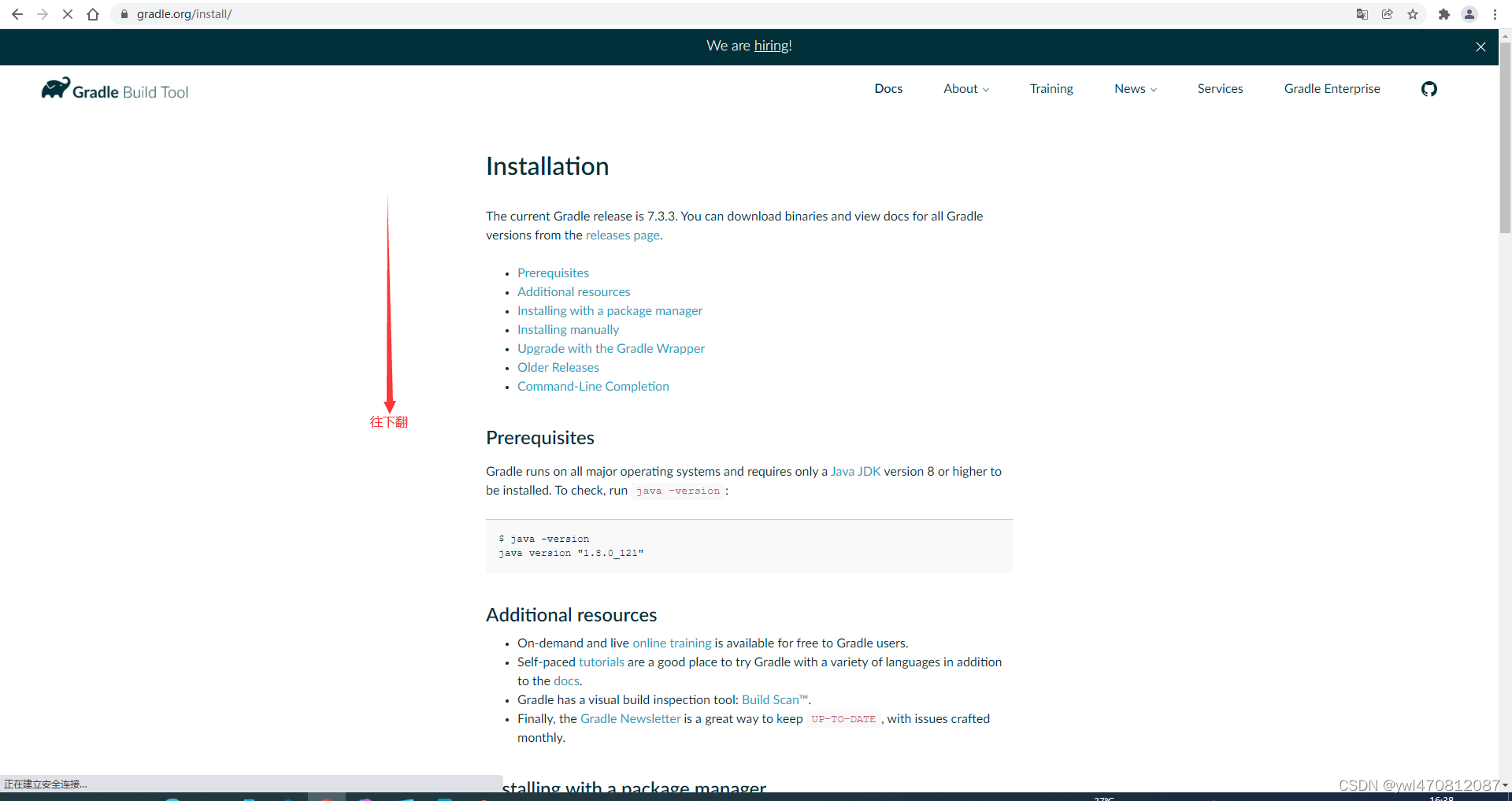
Task: Open the Services page
Action: click(x=1220, y=89)
